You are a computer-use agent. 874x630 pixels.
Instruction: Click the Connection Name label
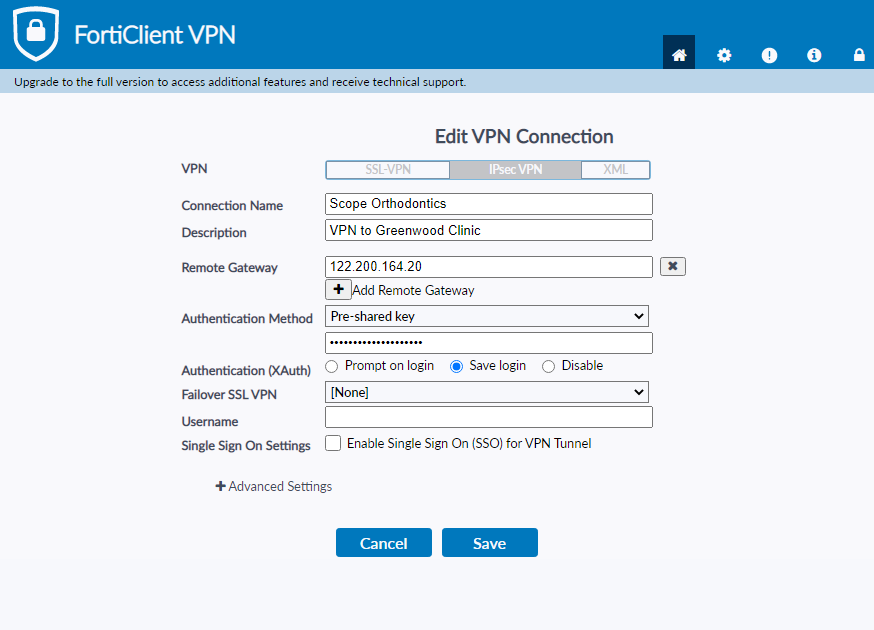(x=232, y=206)
